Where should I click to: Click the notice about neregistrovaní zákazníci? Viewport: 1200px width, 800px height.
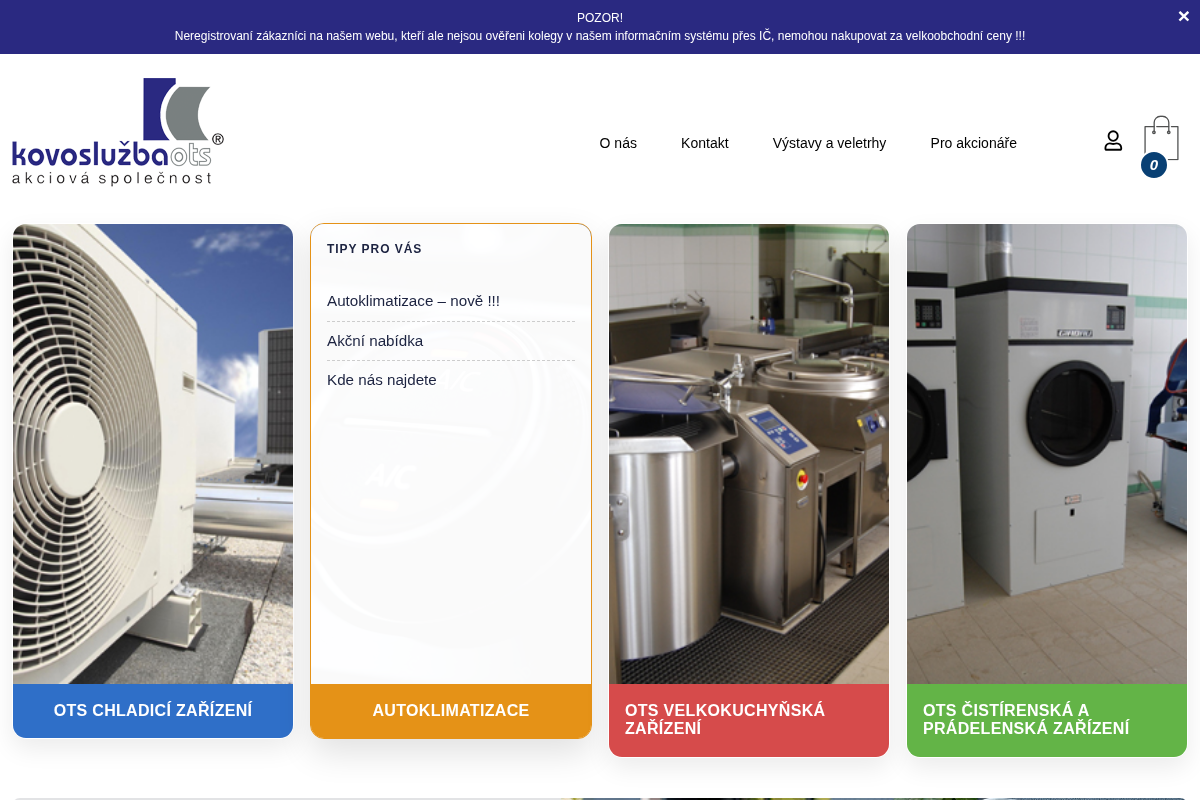[600, 36]
